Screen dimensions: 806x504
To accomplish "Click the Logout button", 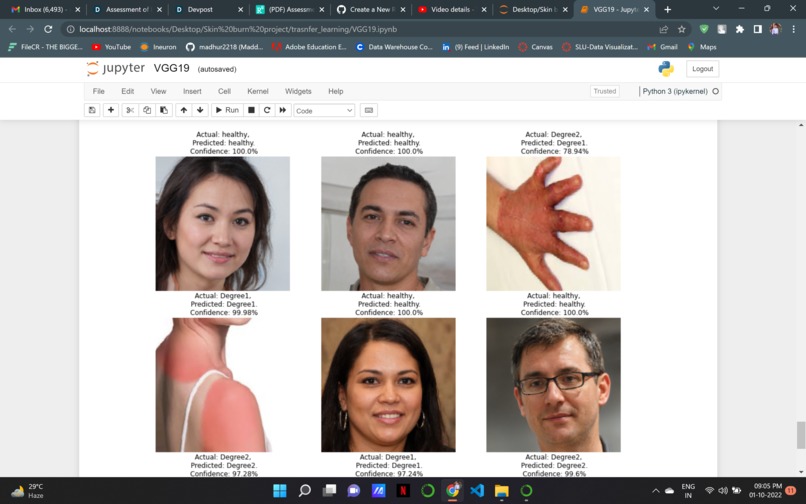I will [702, 69].
